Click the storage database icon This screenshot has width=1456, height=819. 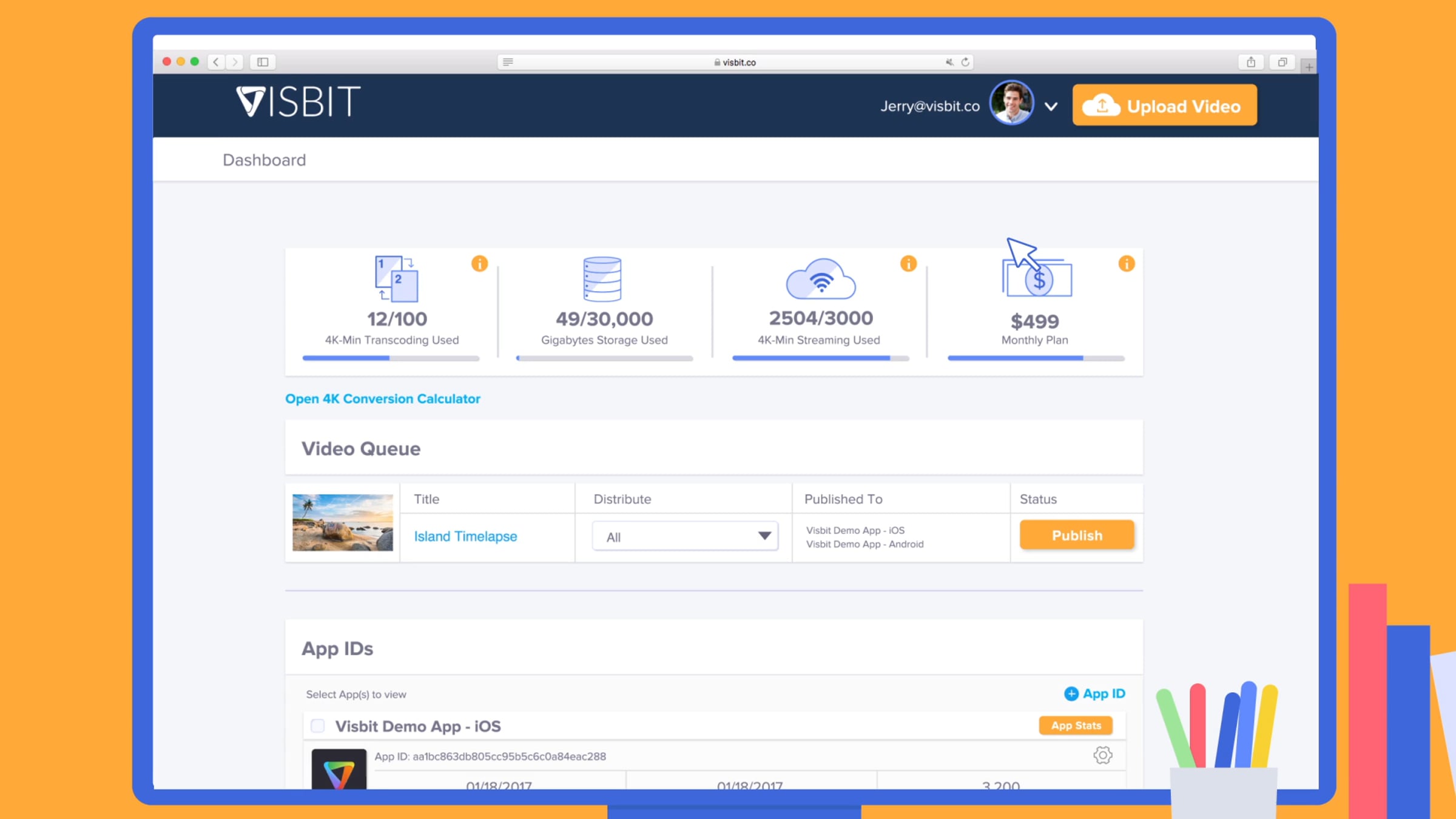[x=602, y=279]
